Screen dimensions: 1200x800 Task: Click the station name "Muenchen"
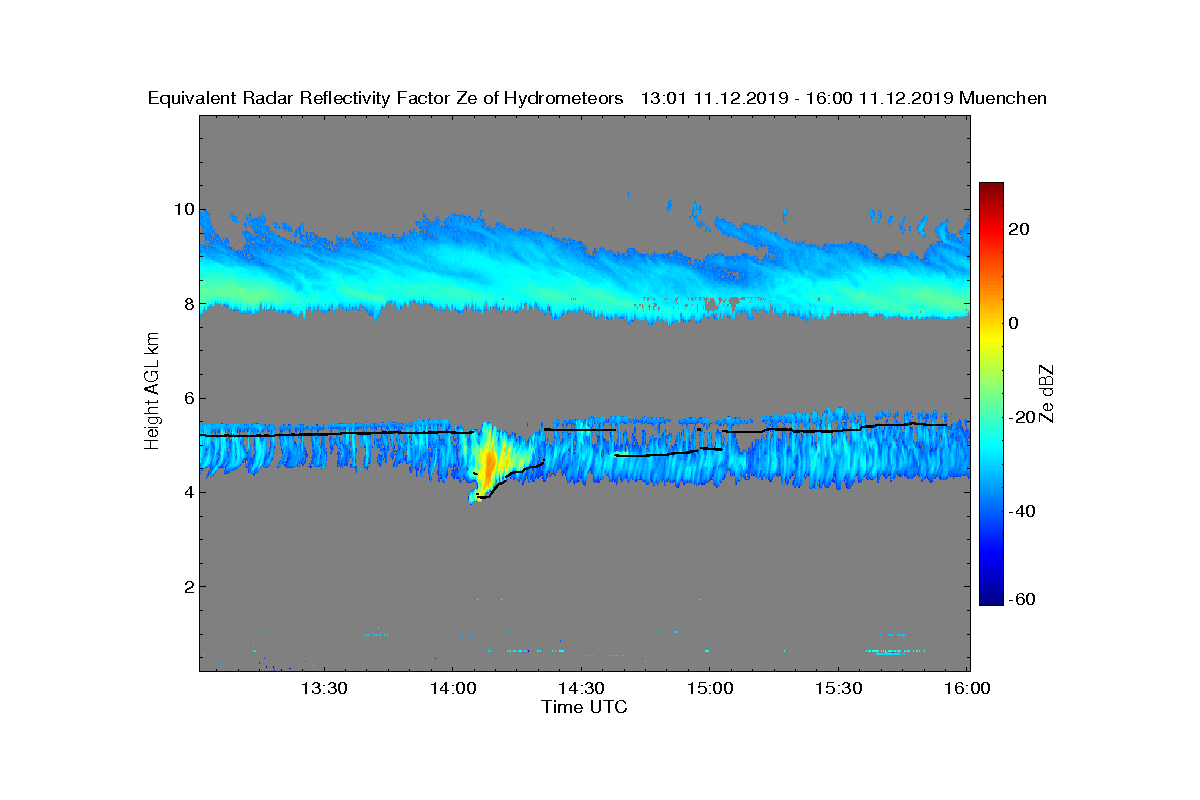point(1003,98)
